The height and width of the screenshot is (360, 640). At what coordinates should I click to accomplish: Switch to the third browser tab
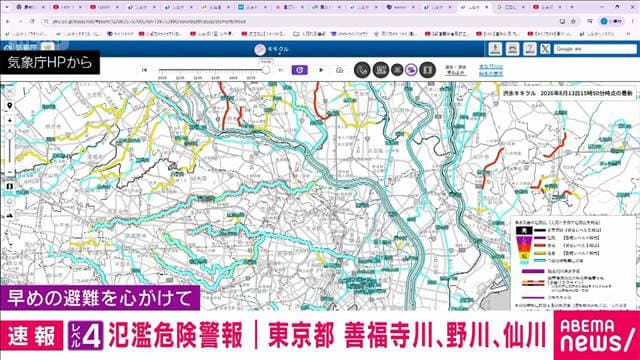tap(104, 7)
